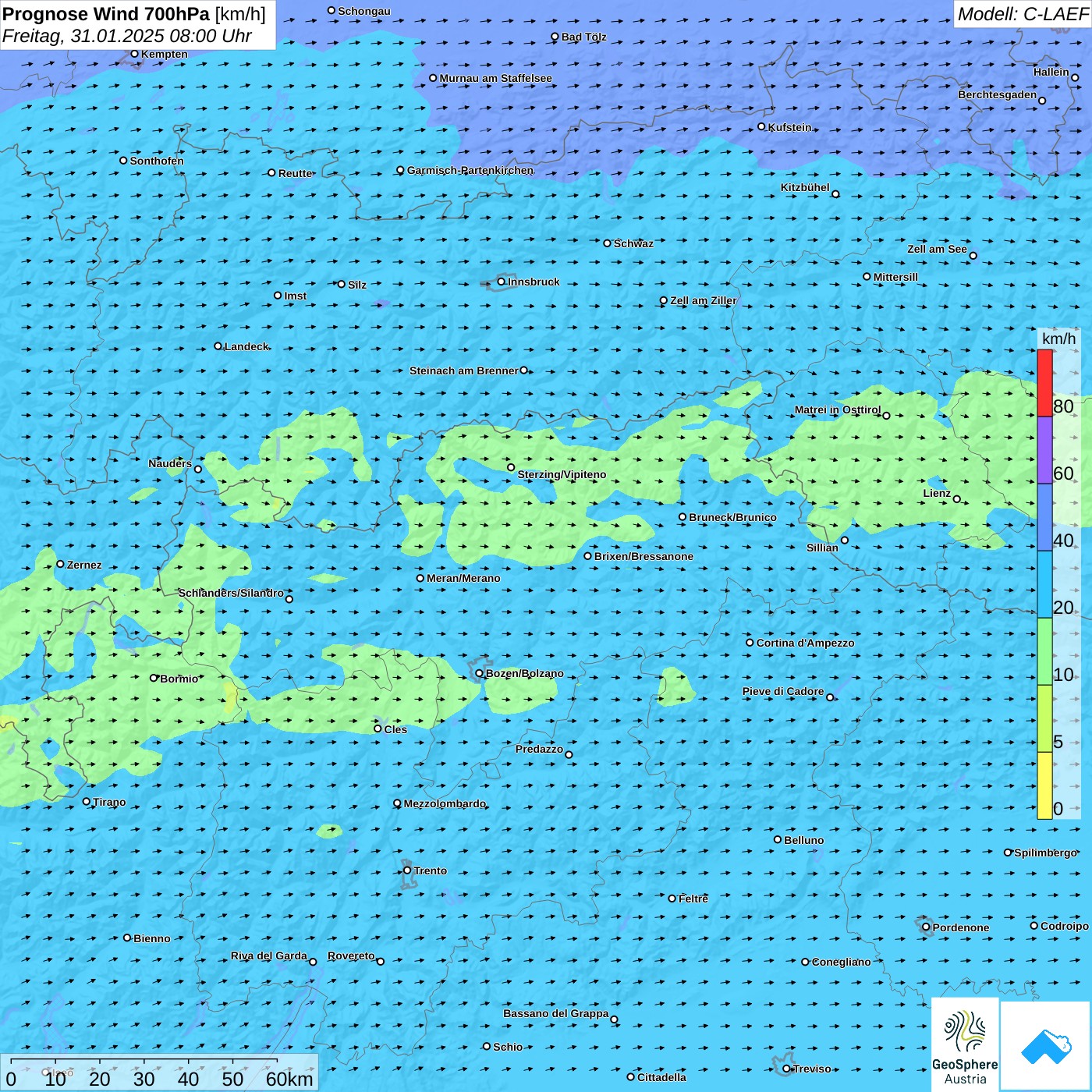1092x1092 pixels.
Task: Click the 'Cittadella' label
Action: [661, 1077]
